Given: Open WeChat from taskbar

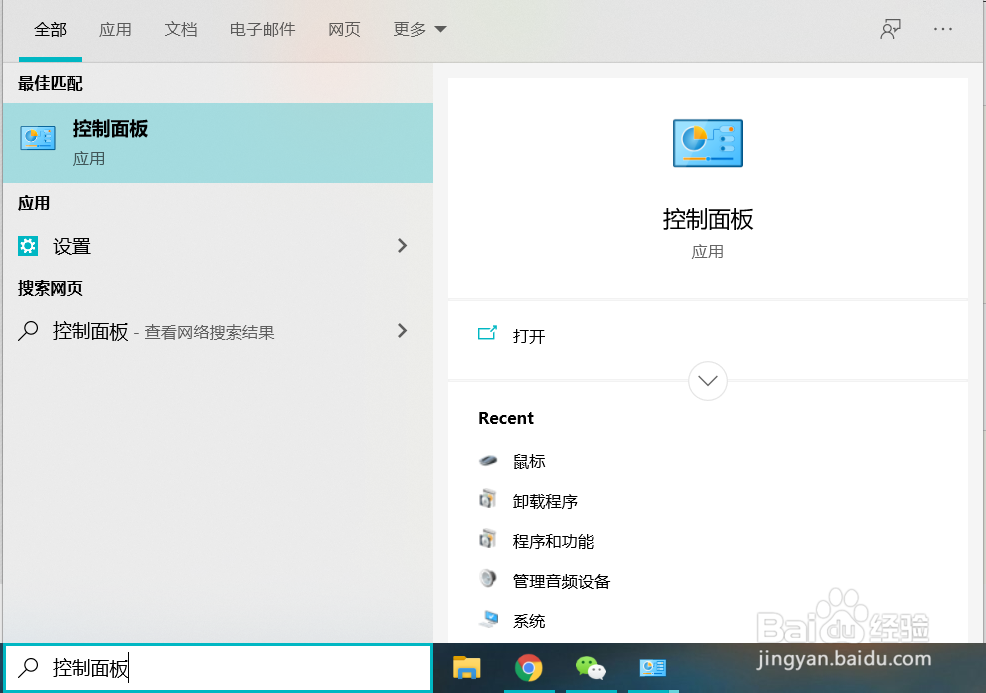Looking at the screenshot, I should pos(590,668).
